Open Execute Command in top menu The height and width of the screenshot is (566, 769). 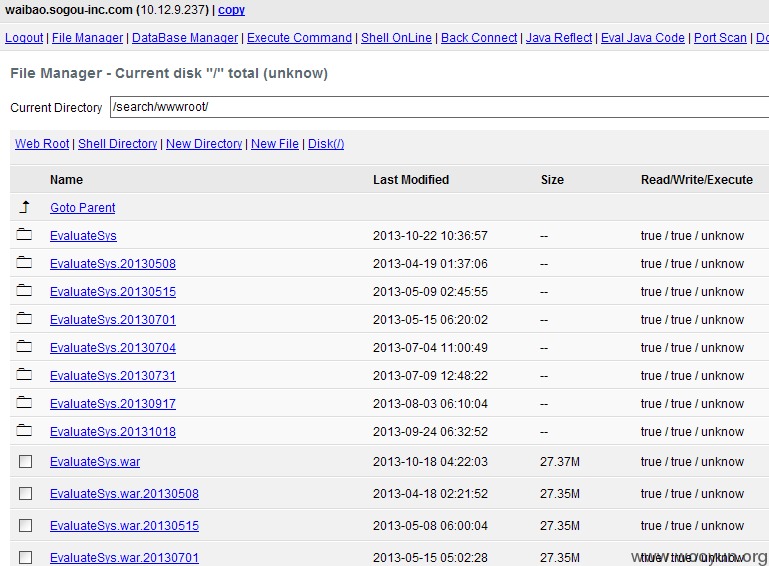click(x=299, y=38)
